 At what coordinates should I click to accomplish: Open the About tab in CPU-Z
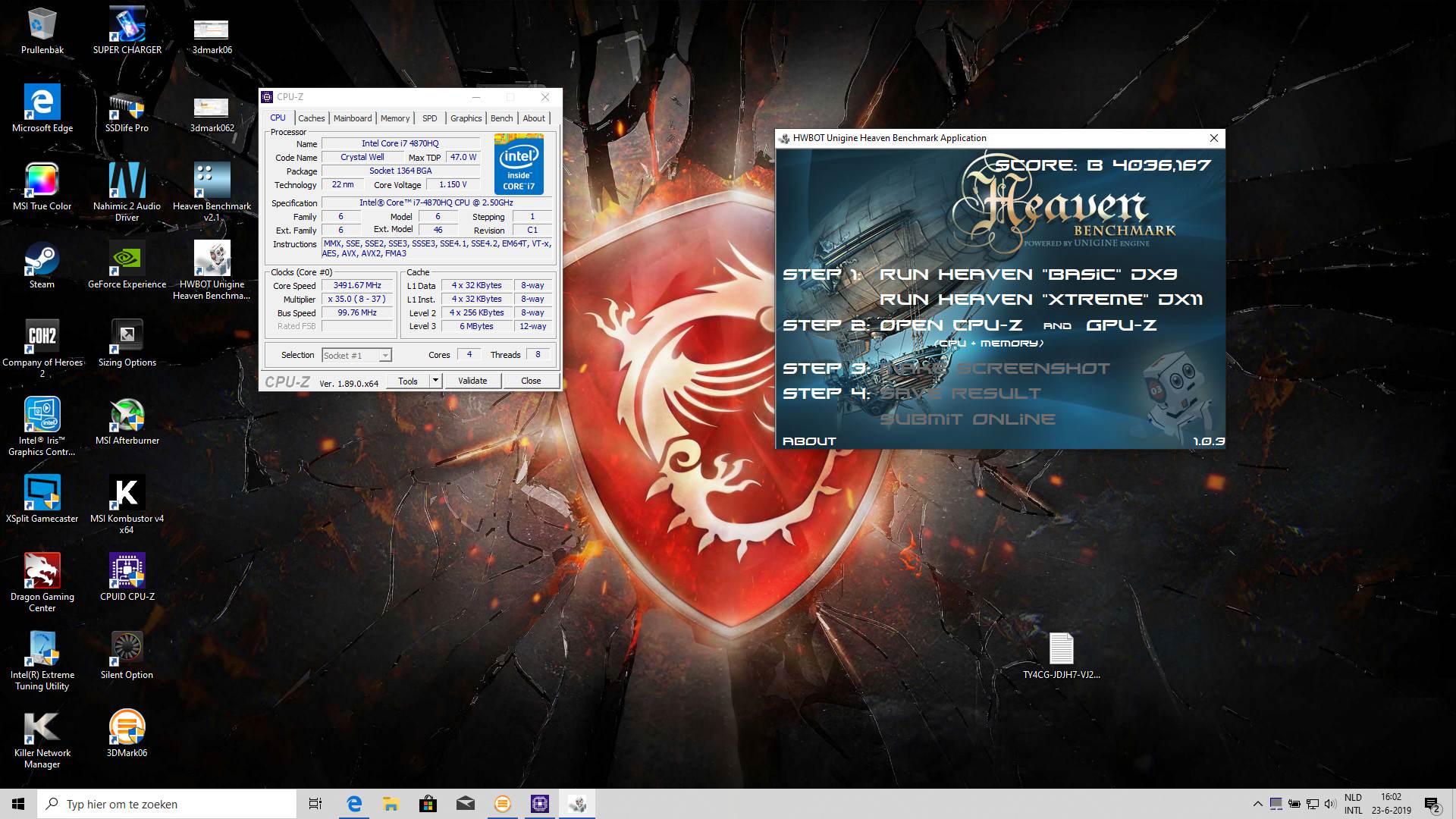[534, 118]
